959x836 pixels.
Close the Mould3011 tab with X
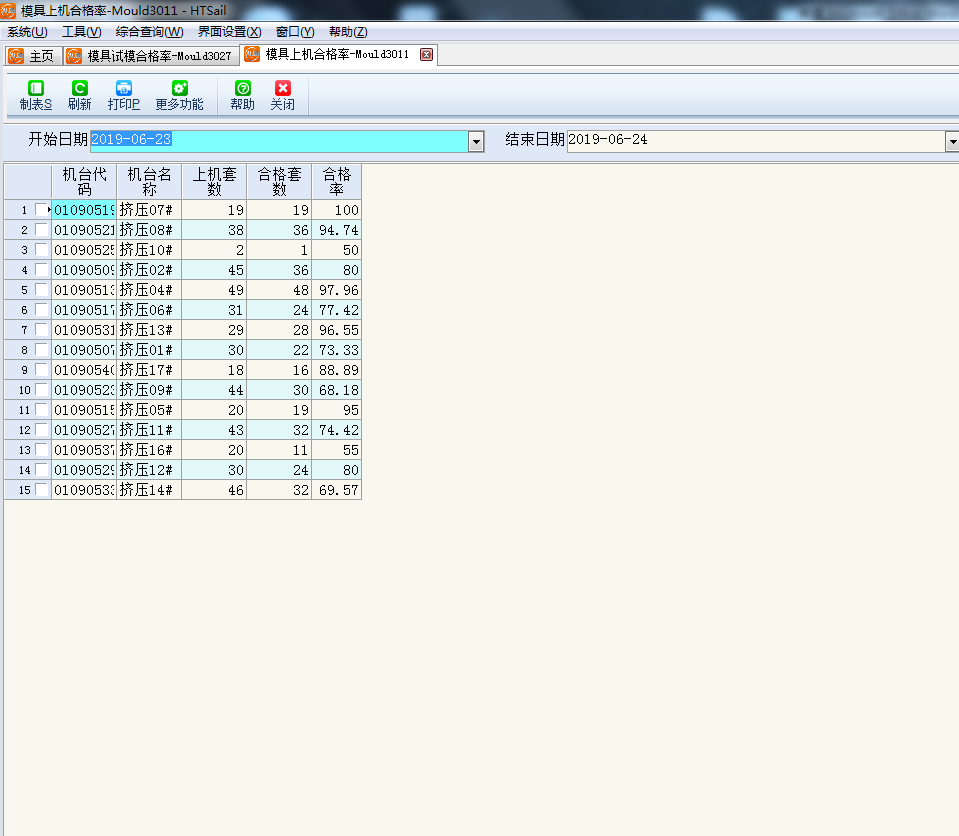click(426, 55)
